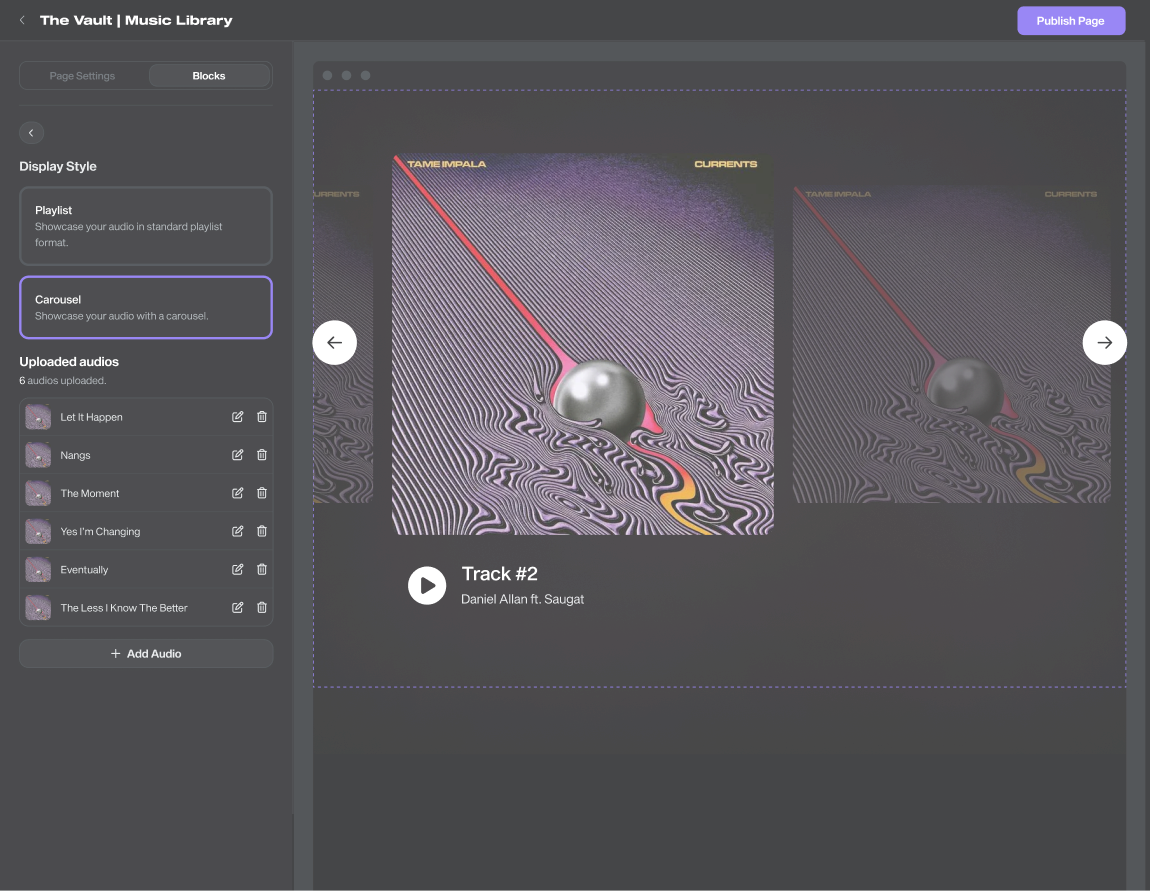Switch to the Page Settings tab

82,76
